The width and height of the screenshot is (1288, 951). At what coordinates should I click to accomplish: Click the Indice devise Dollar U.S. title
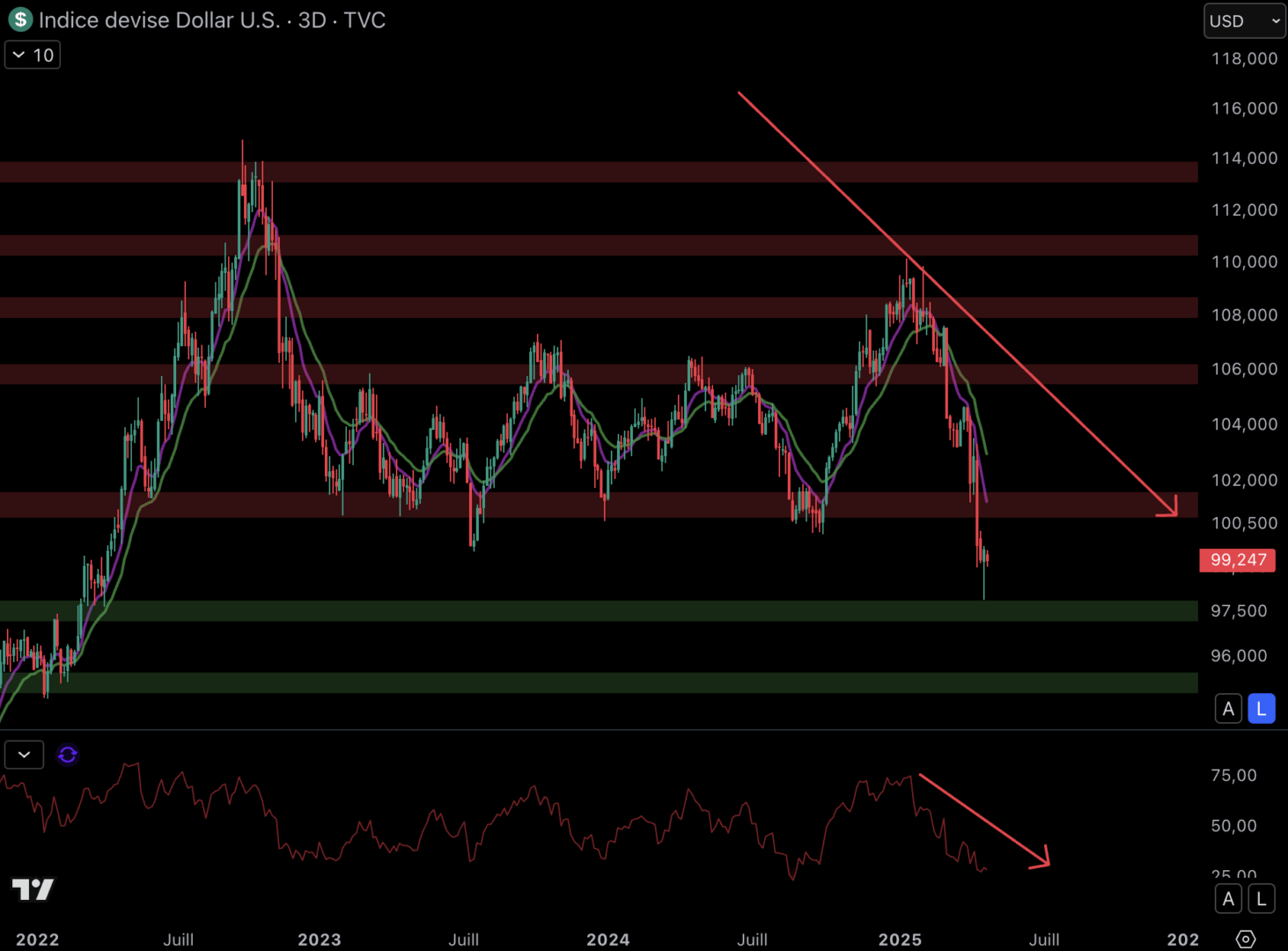click(x=159, y=20)
